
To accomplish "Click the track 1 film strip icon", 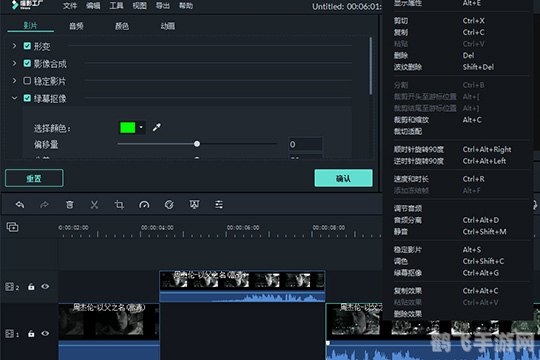I will [x=10, y=333].
